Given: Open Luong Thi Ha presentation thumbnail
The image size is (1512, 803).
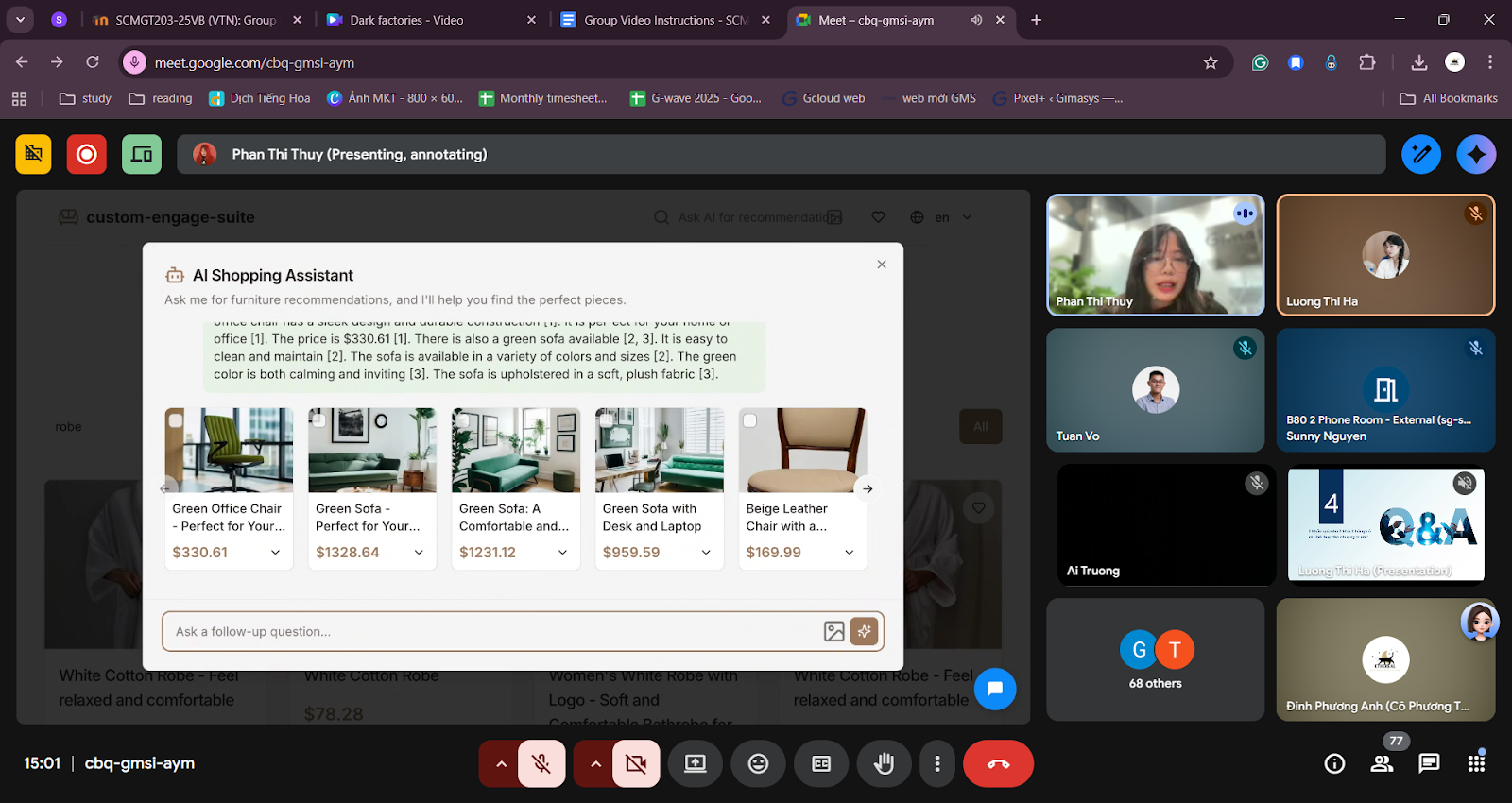Looking at the screenshot, I should pyautogui.click(x=1385, y=524).
